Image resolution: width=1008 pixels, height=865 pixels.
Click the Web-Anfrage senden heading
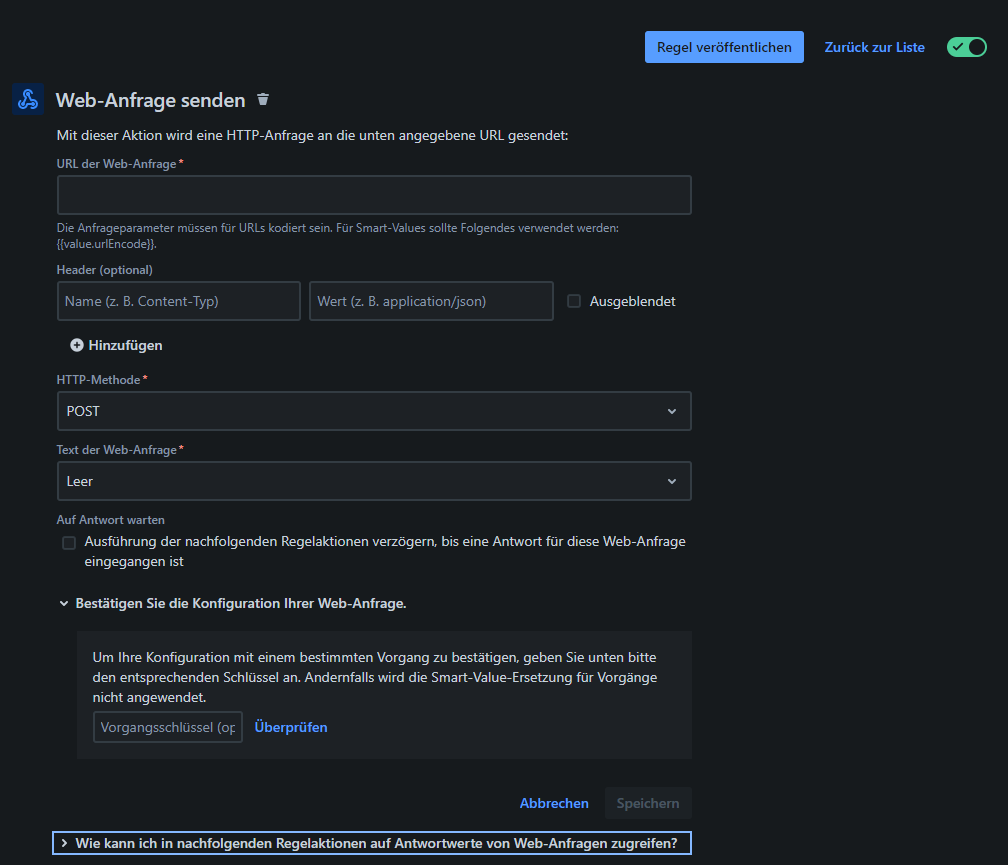(150, 100)
